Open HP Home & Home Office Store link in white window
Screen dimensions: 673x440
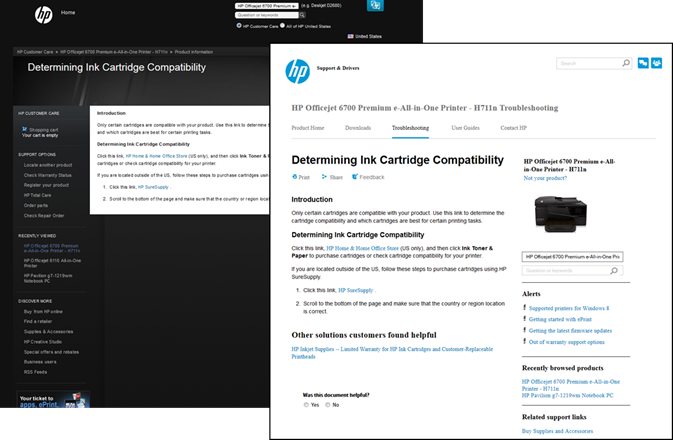click(x=363, y=248)
